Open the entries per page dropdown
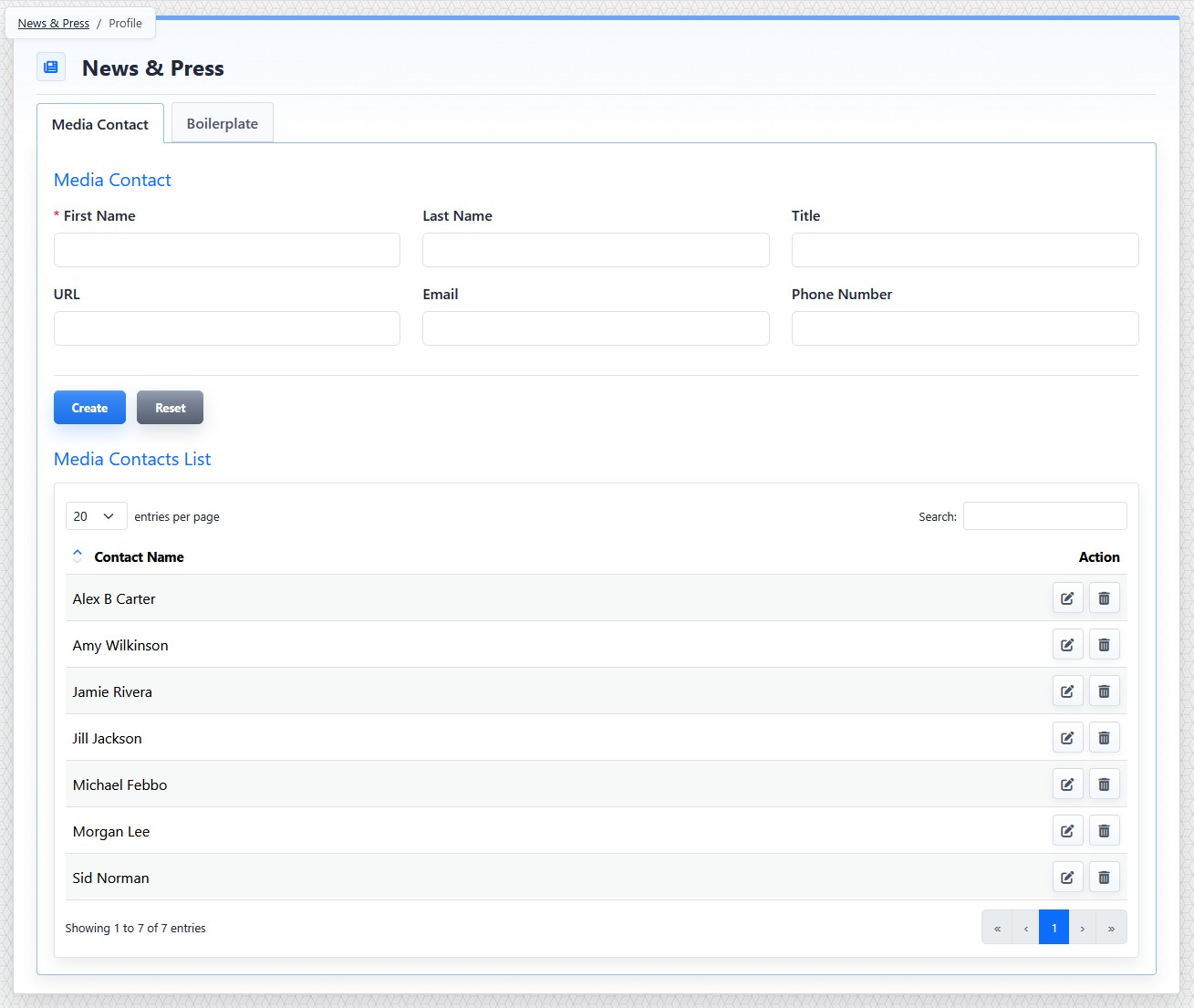Screen dimensions: 1194x1008 click(96, 516)
